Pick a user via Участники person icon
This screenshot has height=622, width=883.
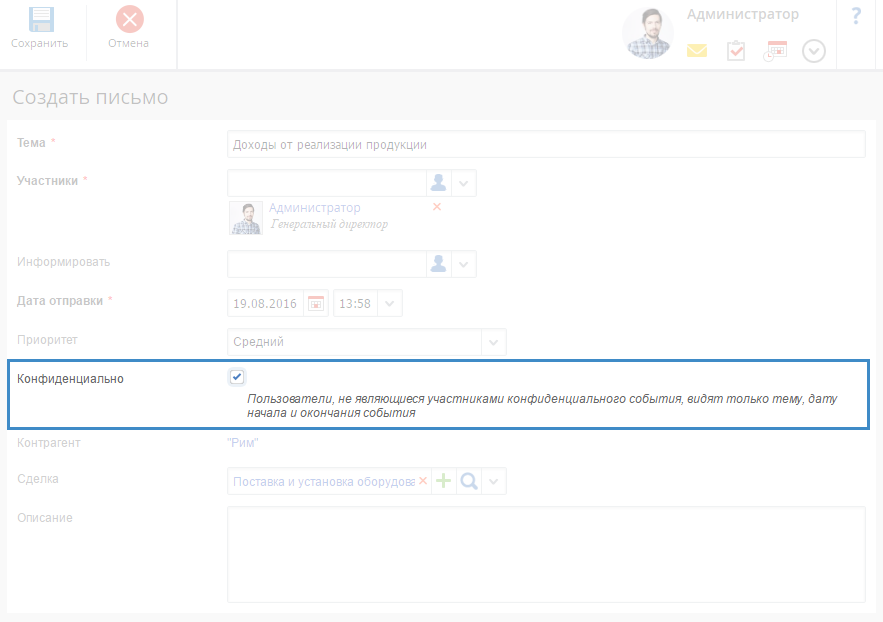(439, 183)
